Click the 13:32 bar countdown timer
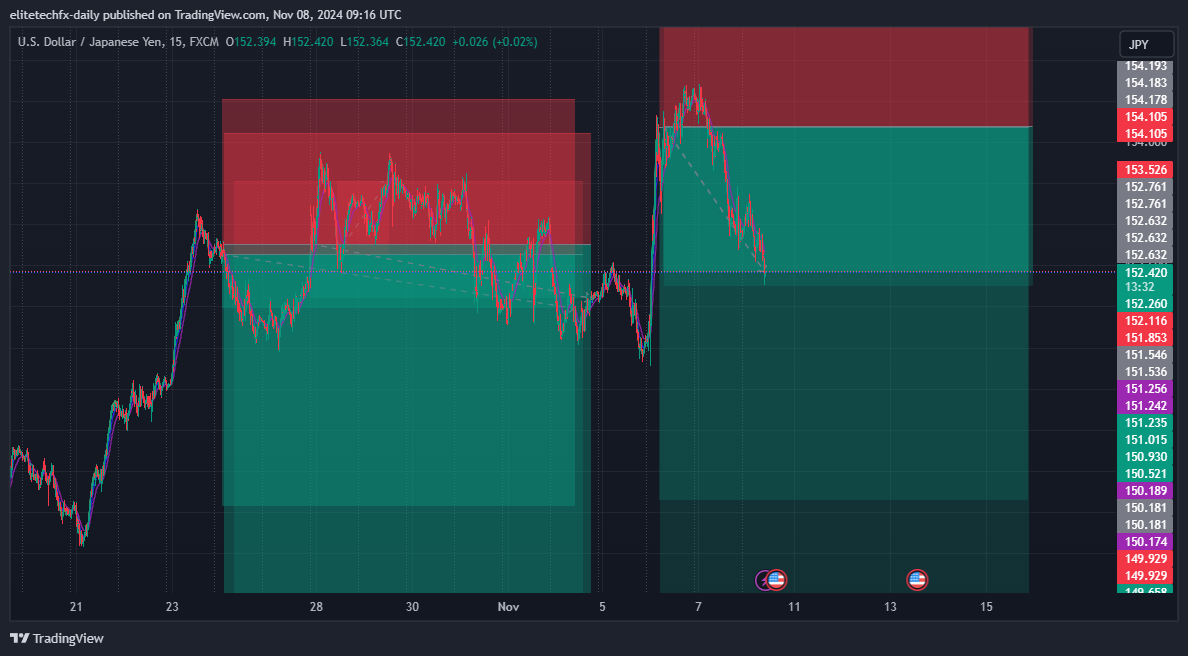The image size is (1188, 656). click(1140, 287)
